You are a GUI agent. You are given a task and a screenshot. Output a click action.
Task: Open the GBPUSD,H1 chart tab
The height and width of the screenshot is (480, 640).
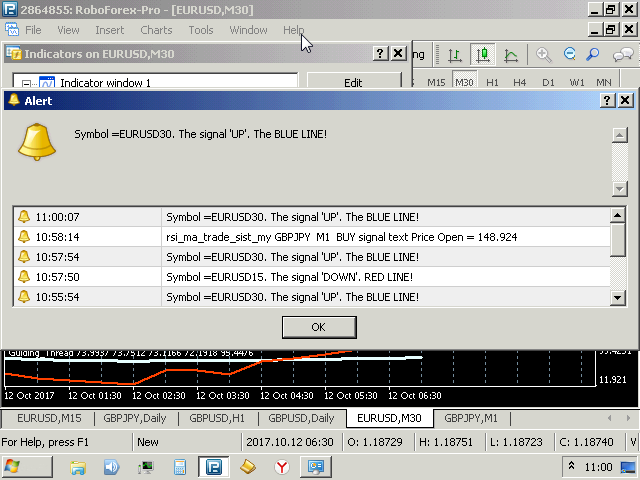point(217,418)
